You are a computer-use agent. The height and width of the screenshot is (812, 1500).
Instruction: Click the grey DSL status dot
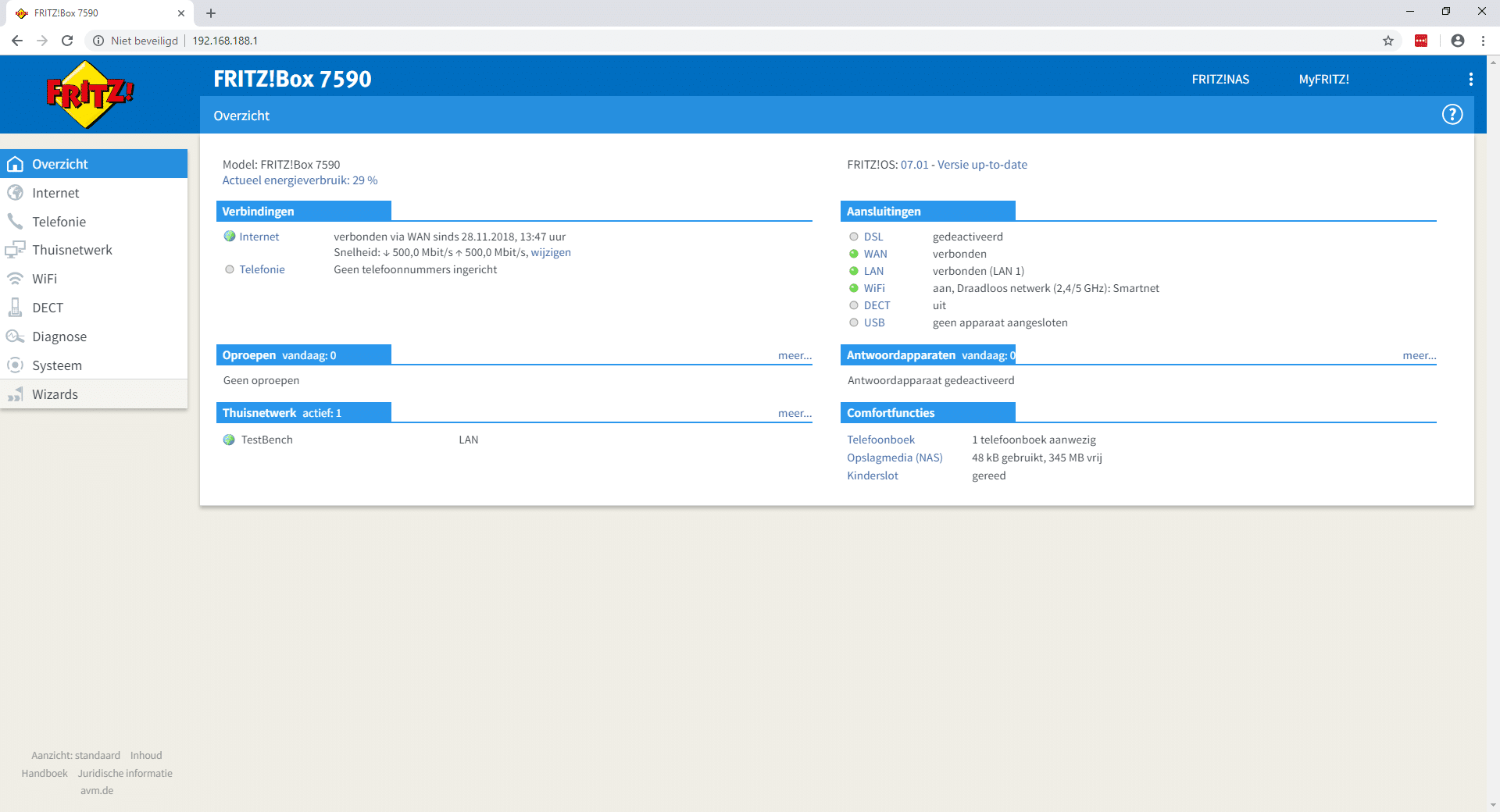[x=854, y=237]
